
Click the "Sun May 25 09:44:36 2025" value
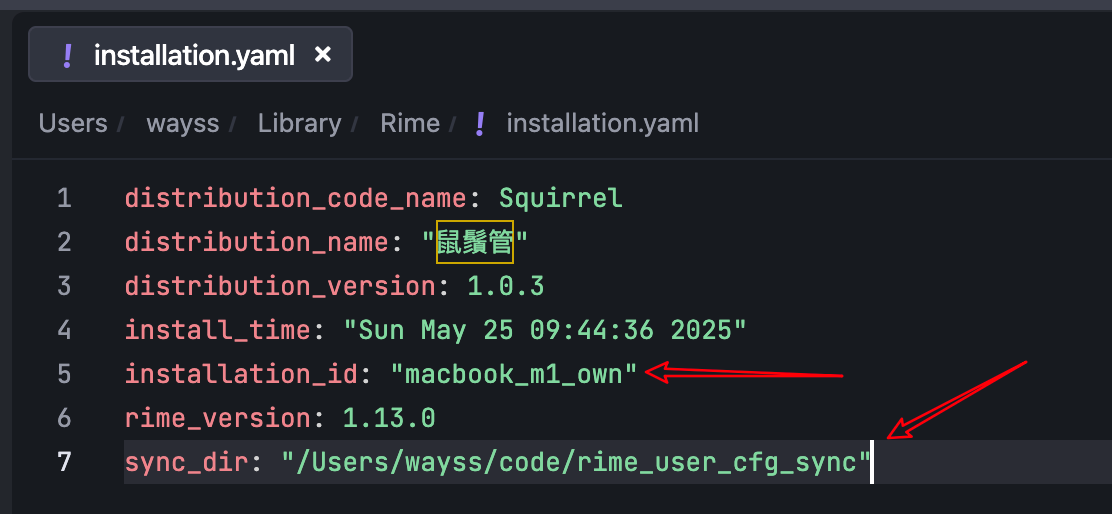[x=545, y=330]
